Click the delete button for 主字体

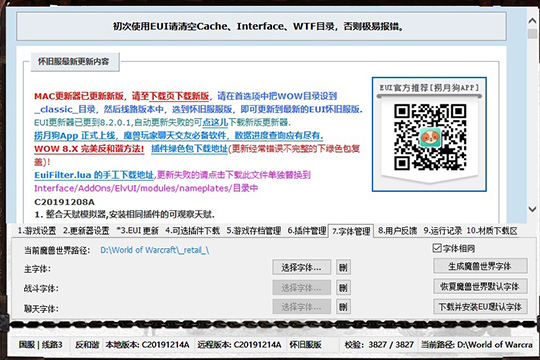pyautogui.click(x=343, y=267)
